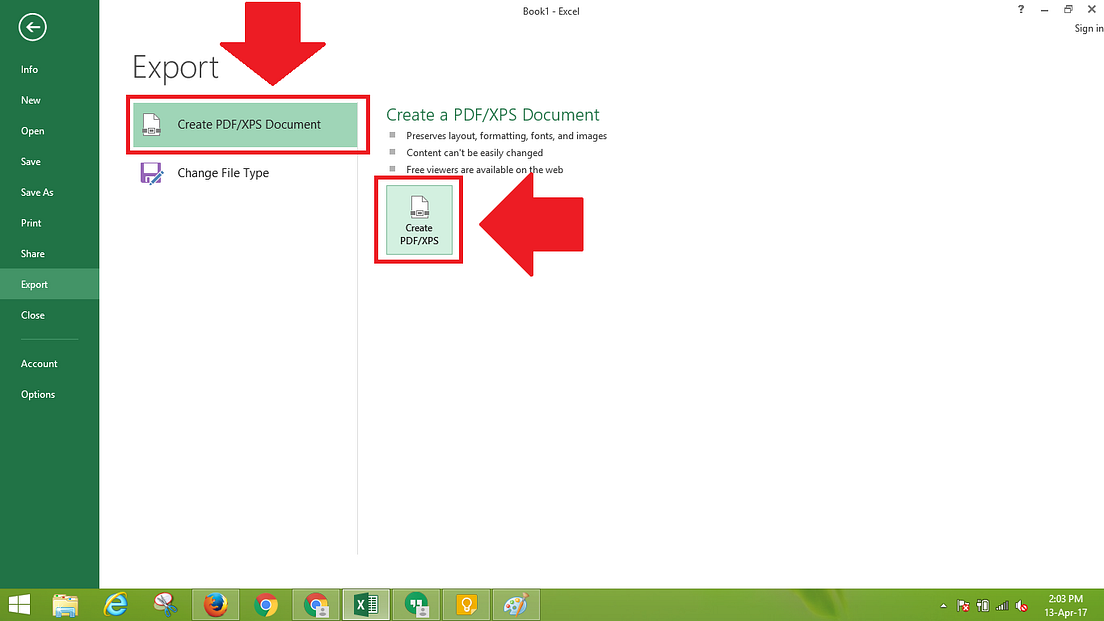Open Excel Options from the sidebar
Screen dimensions: 1104x621
pos(38,394)
